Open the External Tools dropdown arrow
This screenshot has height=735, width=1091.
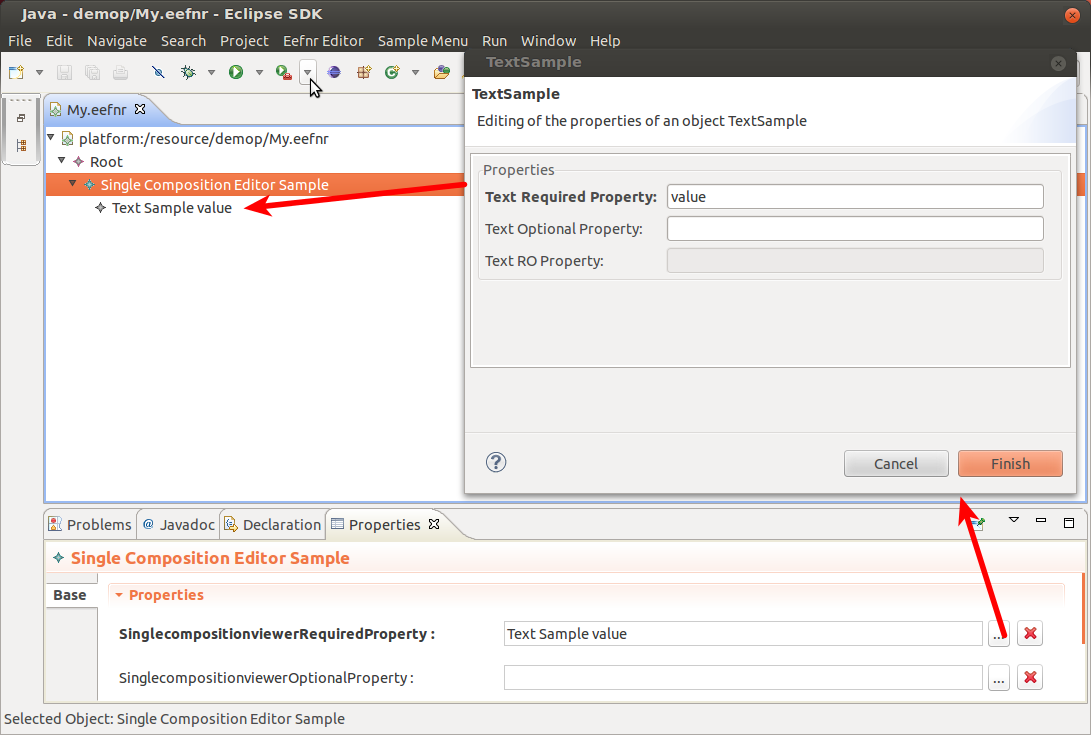point(307,72)
